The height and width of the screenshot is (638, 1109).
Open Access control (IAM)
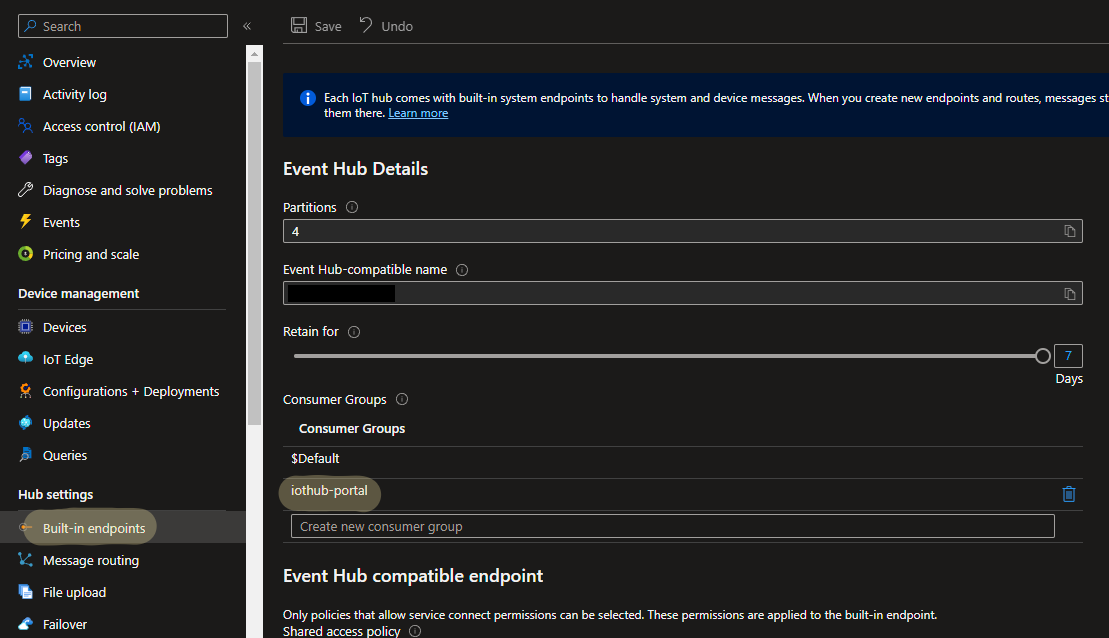101,126
